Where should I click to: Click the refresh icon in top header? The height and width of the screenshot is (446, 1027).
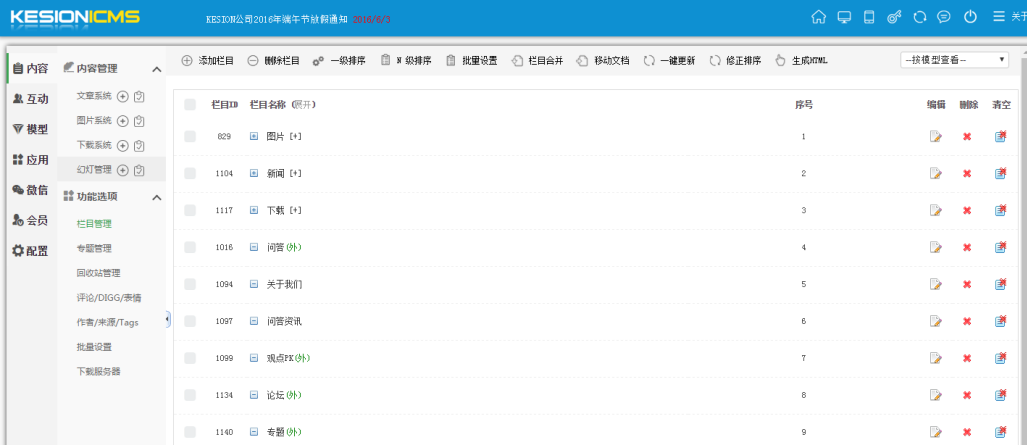919,17
